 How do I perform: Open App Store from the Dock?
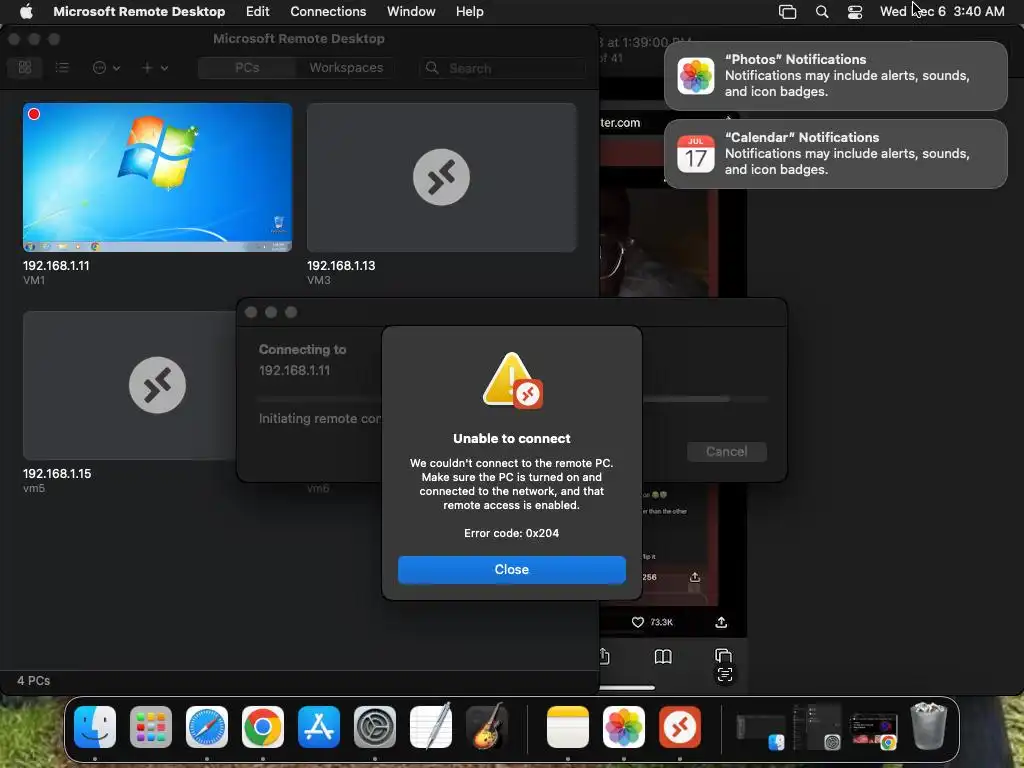point(319,727)
